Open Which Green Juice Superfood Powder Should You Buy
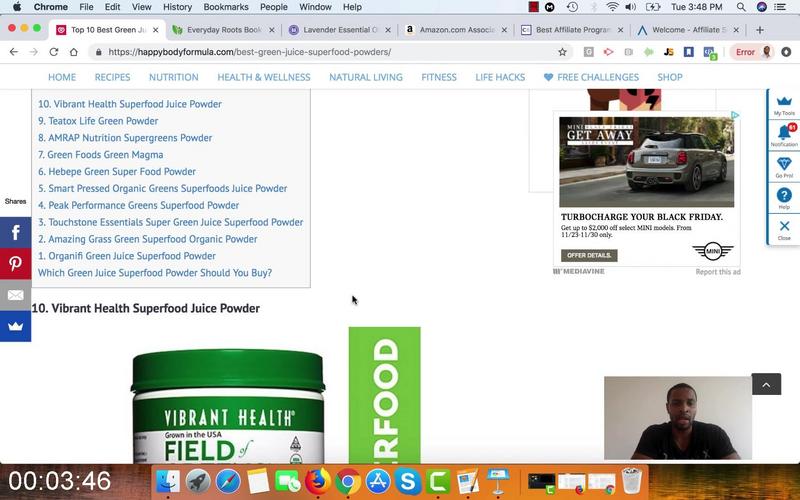This screenshot has height=500, width=800. coord(155,273)
